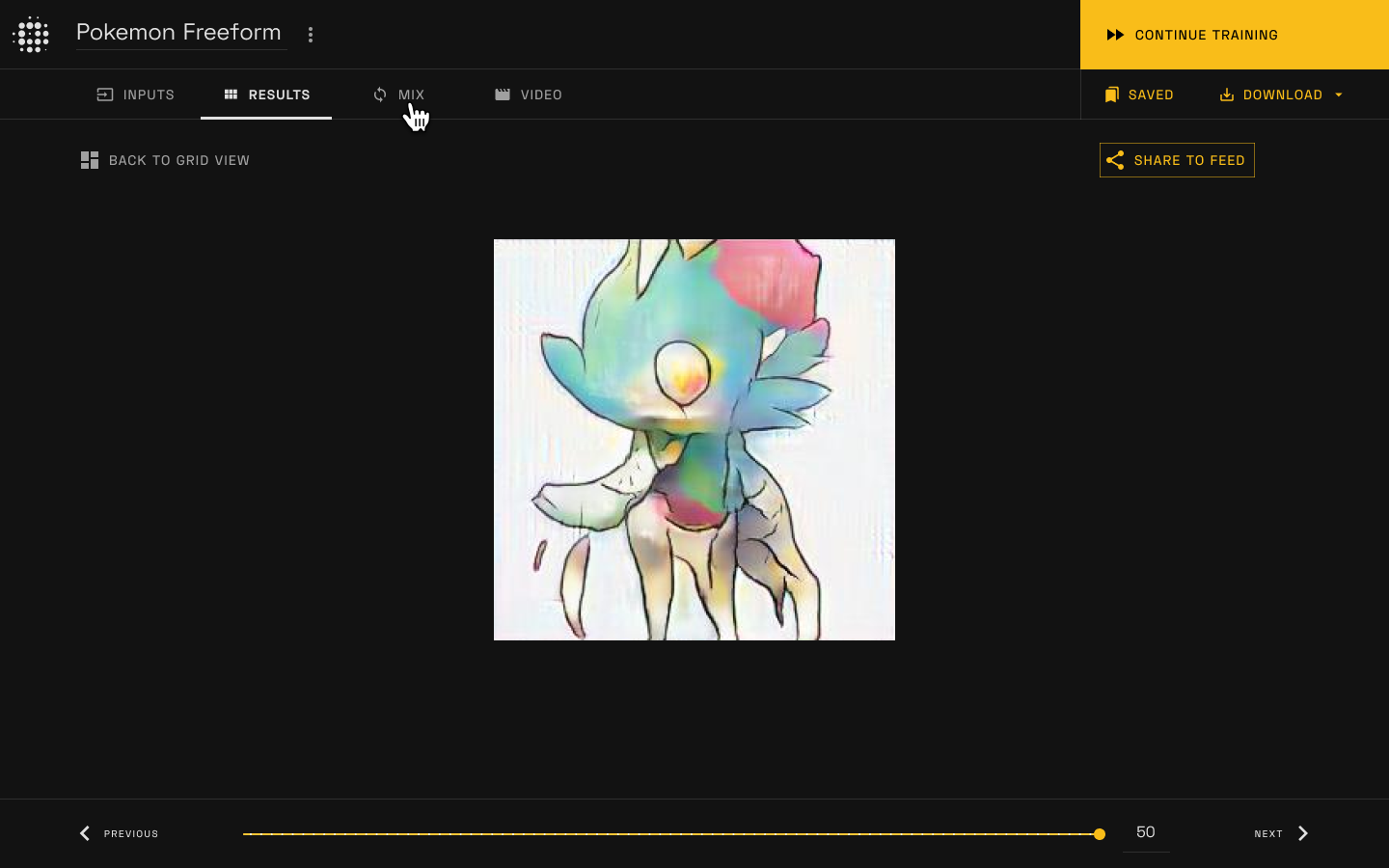Click the generated Pokemon image

point(694,440)
